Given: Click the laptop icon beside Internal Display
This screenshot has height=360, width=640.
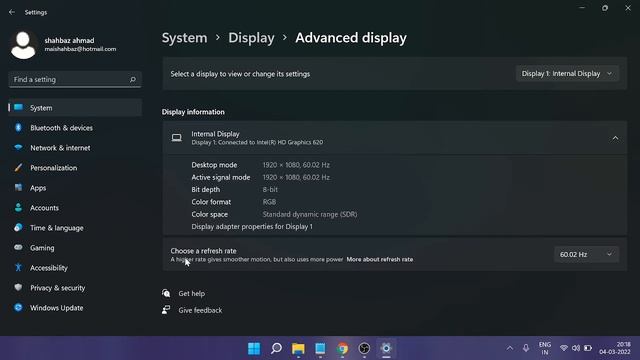Looking at the screenshot, I should pos(177,138).
